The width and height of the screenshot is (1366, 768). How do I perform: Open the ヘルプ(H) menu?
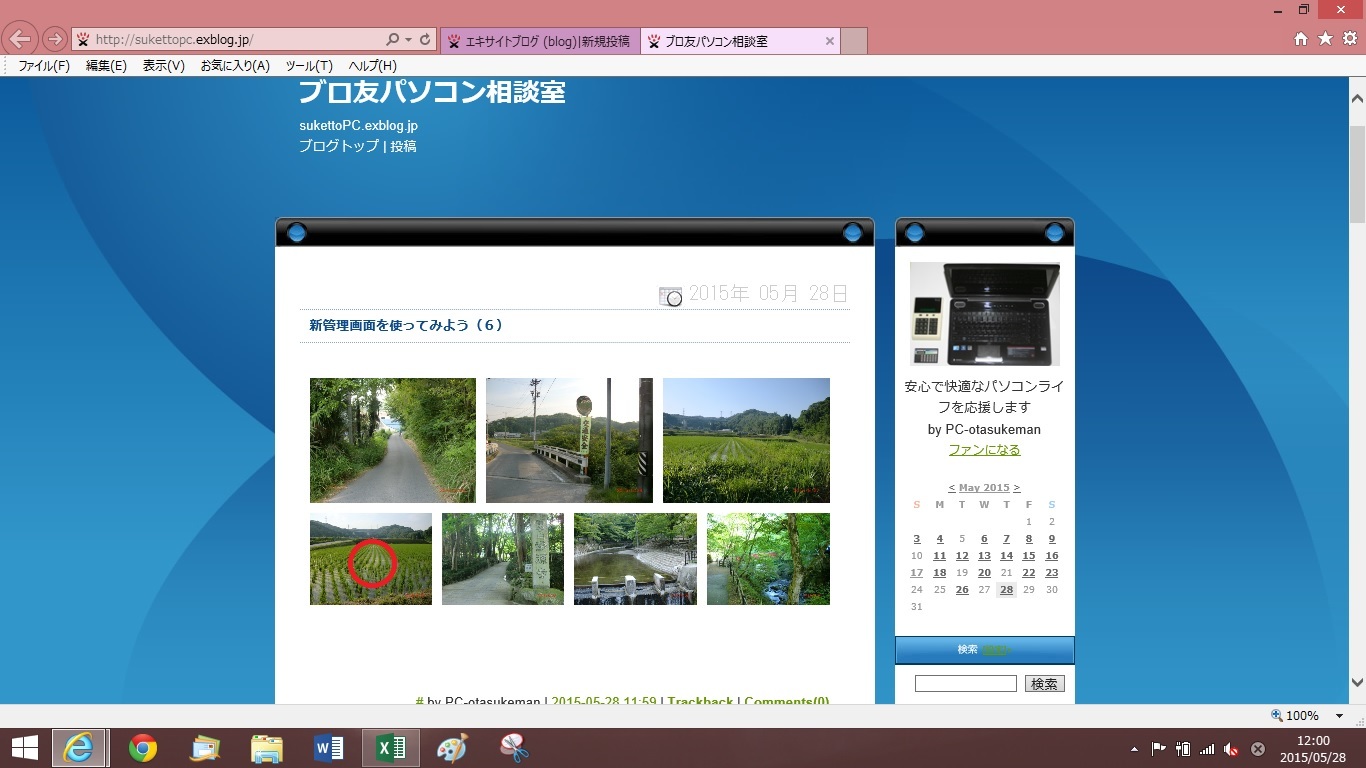tap(373, 66)
